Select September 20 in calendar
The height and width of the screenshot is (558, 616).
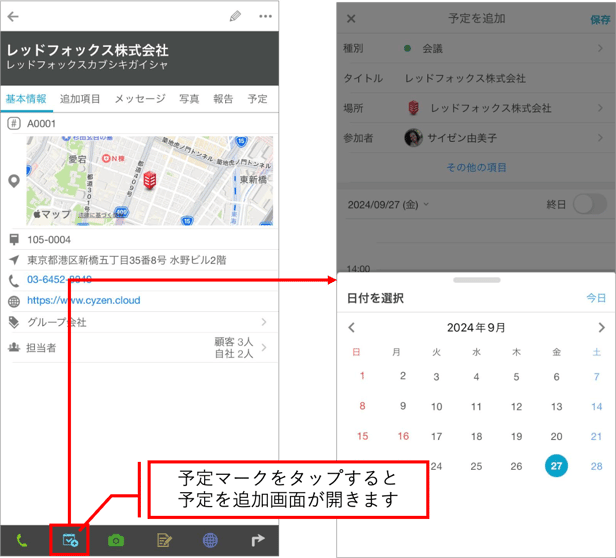[x=556, y=436]
